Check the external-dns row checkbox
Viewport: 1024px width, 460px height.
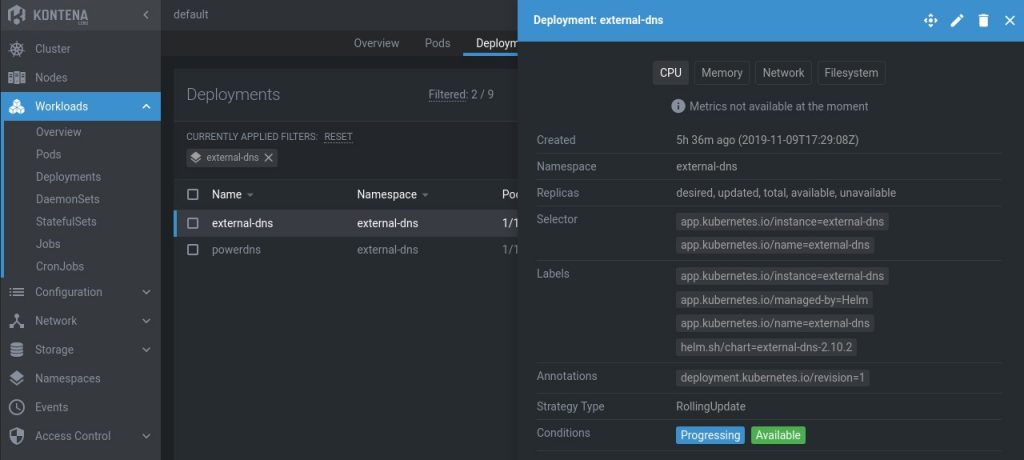(193, 223)
